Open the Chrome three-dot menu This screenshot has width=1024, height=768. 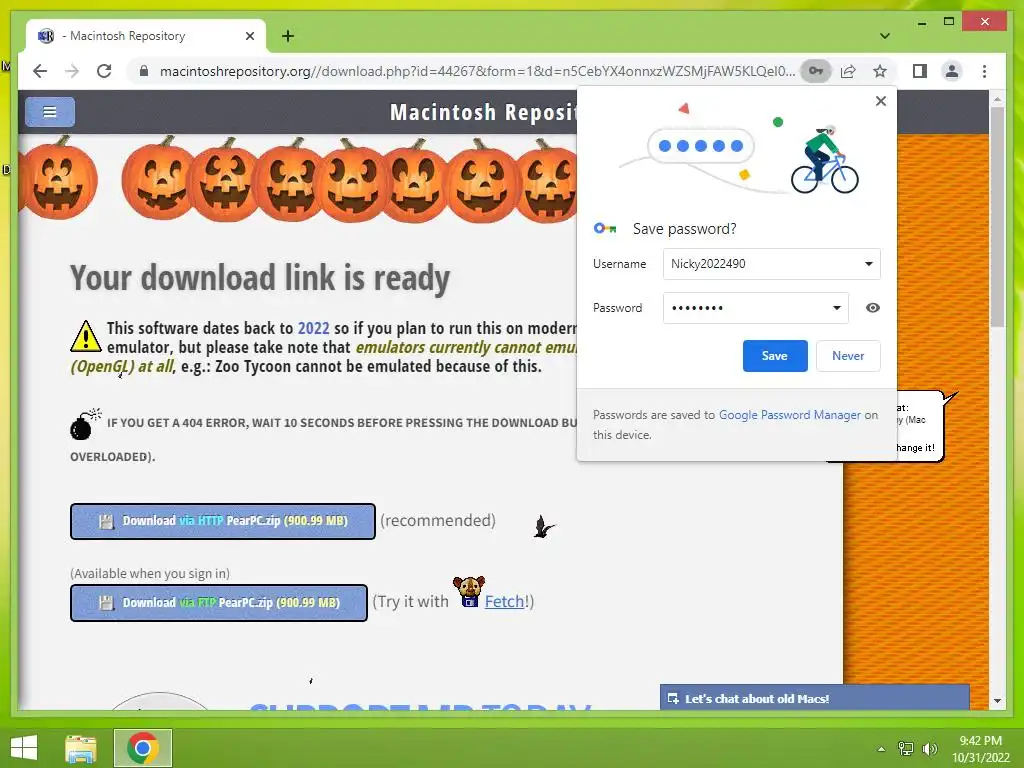point(984,71)
